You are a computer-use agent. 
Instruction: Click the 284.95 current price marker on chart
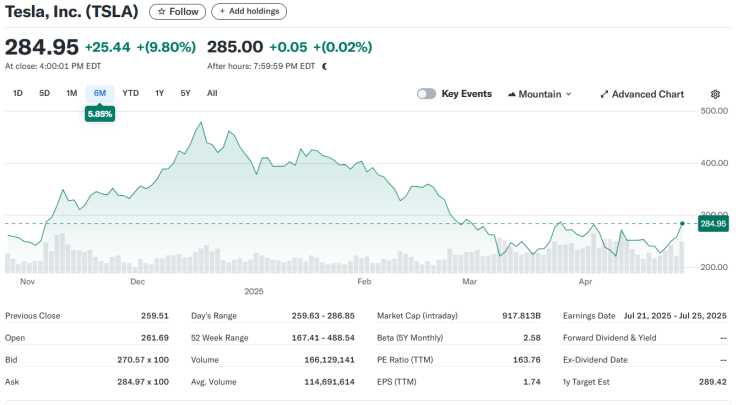(x=713, y=224)
